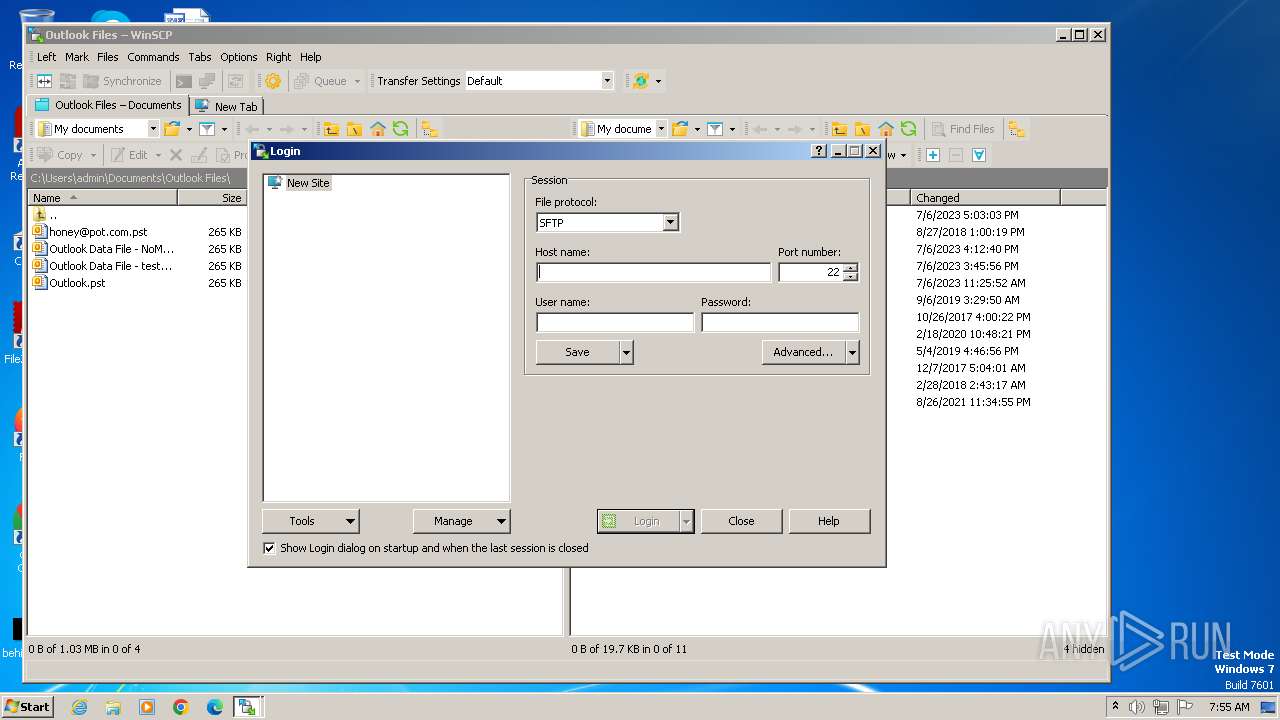Open dropdown arrow next to session globe icon
The image size is (1280, 720).
click(658, 81)
